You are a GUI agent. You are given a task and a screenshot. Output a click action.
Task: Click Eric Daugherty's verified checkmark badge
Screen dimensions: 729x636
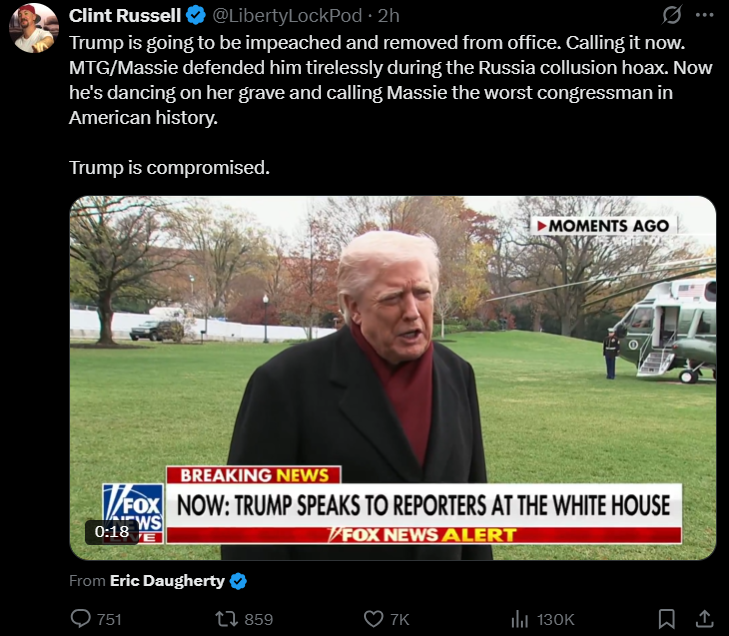[238, 581]
